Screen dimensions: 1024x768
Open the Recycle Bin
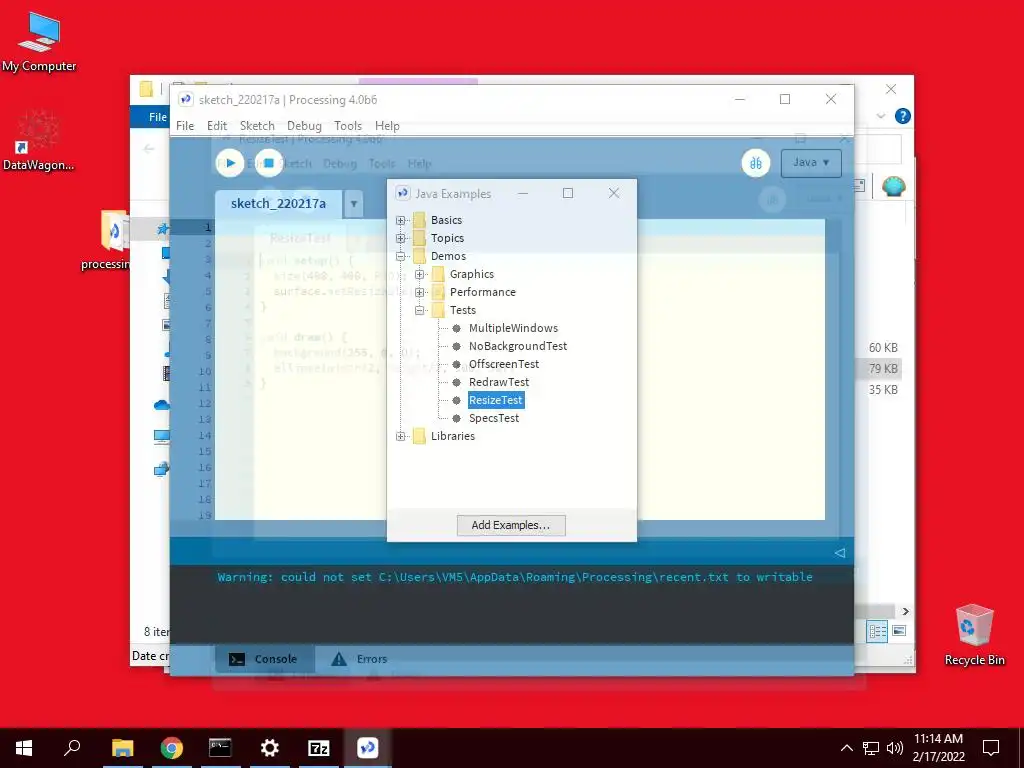click(x=974, y=635)
